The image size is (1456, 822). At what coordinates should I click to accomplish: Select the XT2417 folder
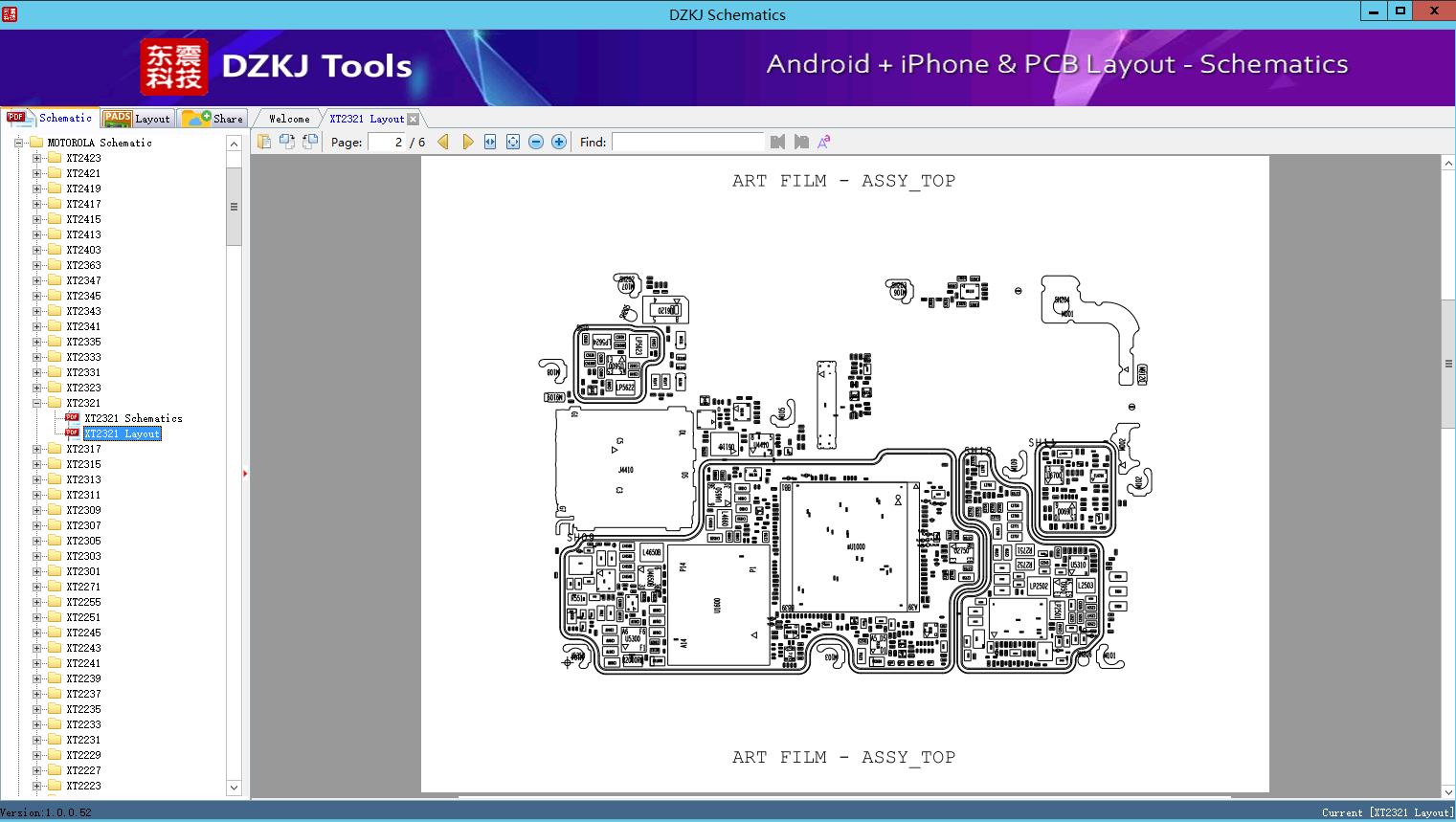pos(83,204)
